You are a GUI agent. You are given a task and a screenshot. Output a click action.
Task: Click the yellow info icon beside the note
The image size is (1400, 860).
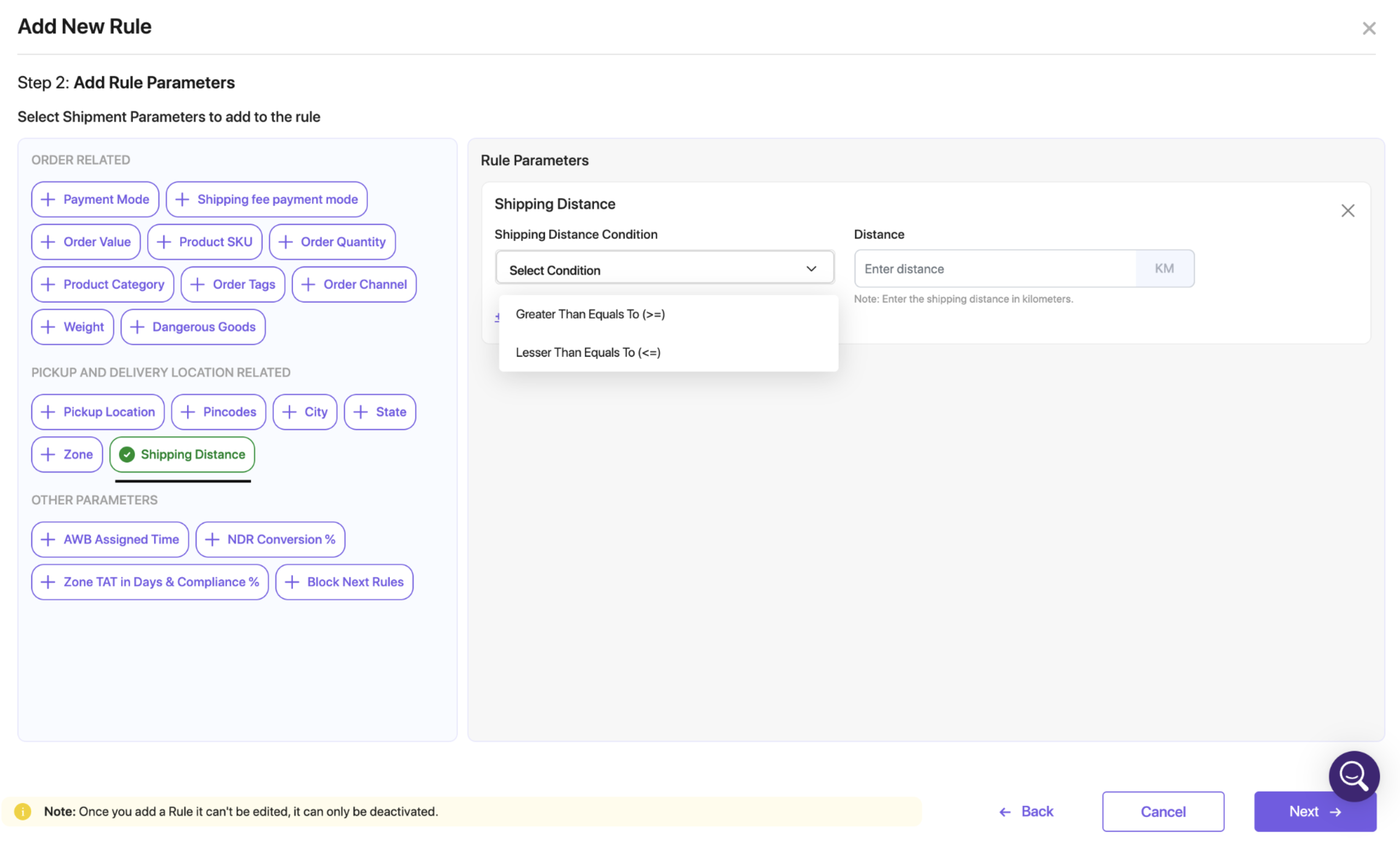(23, 812)
